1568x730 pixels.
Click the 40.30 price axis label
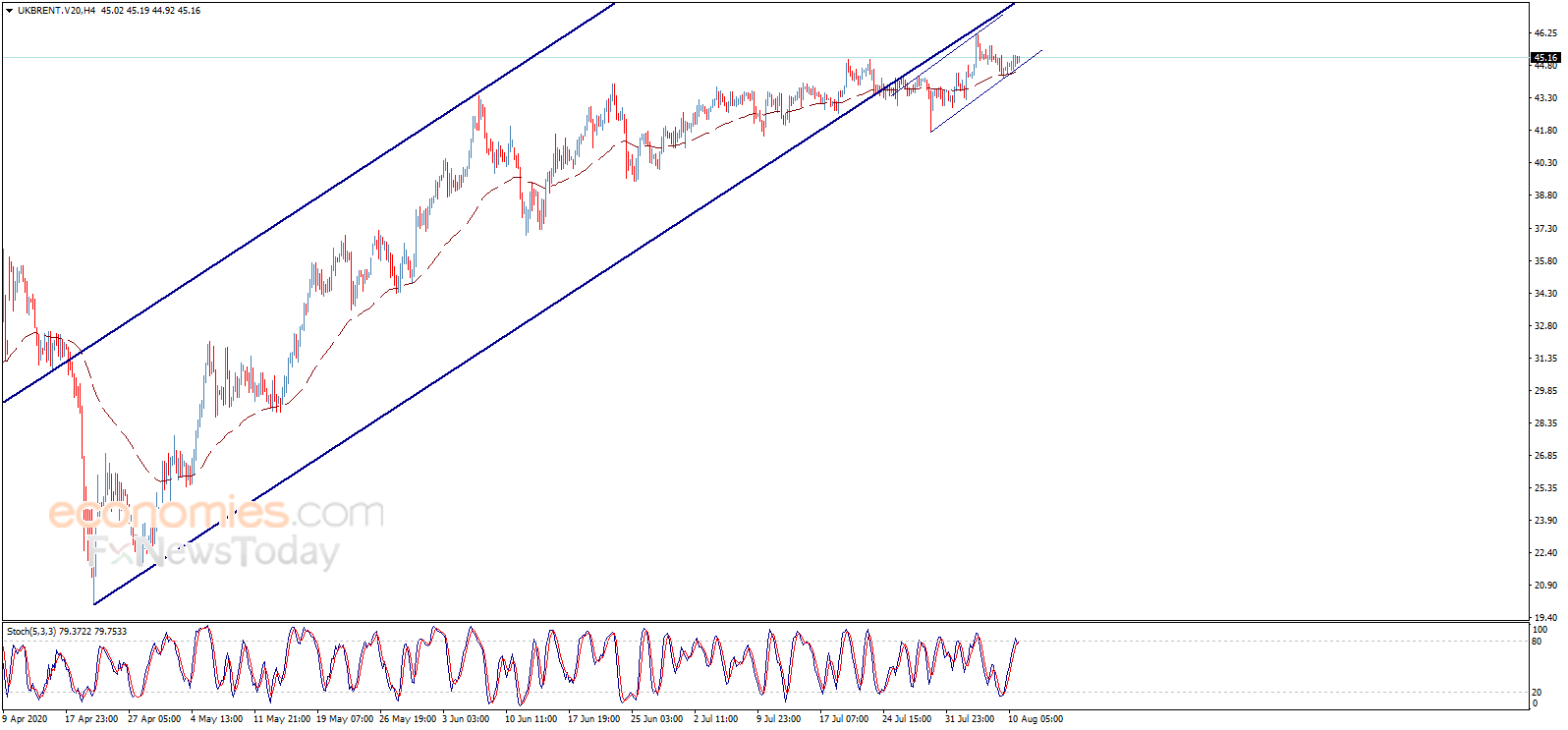tap(1545, 162)
